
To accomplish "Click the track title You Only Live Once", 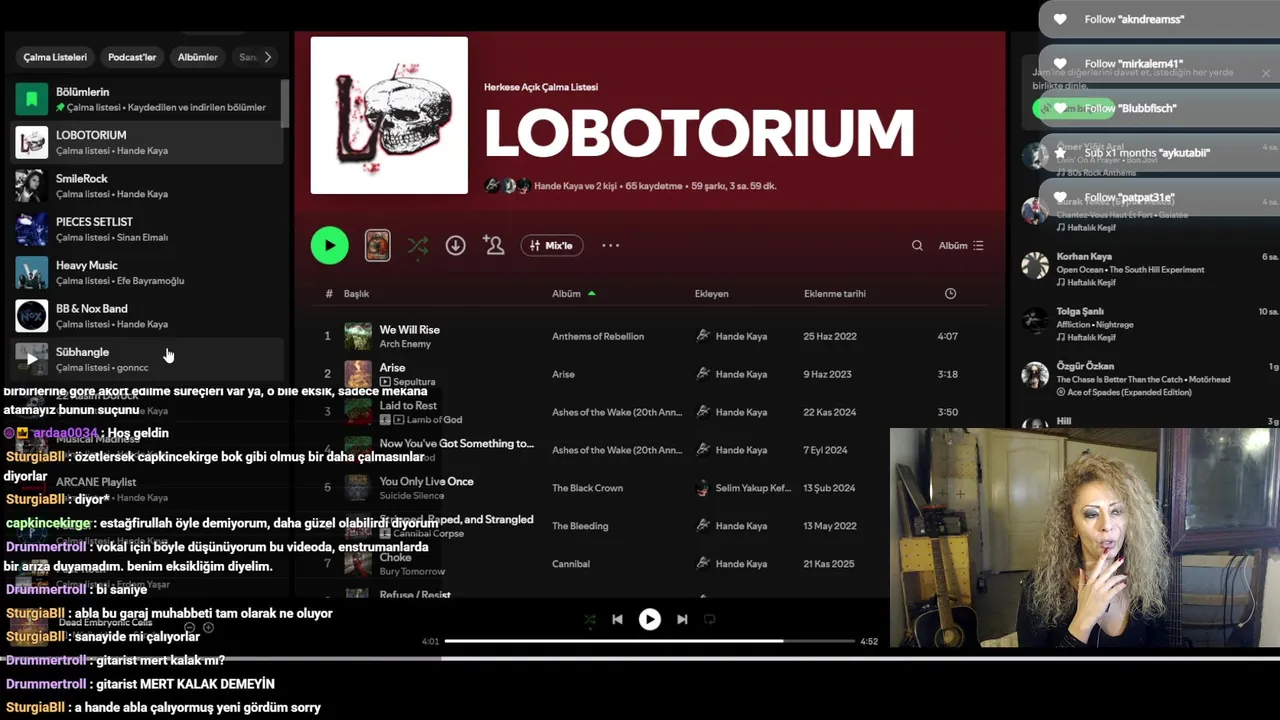I will pyautogui.click(x=427, y=481).
